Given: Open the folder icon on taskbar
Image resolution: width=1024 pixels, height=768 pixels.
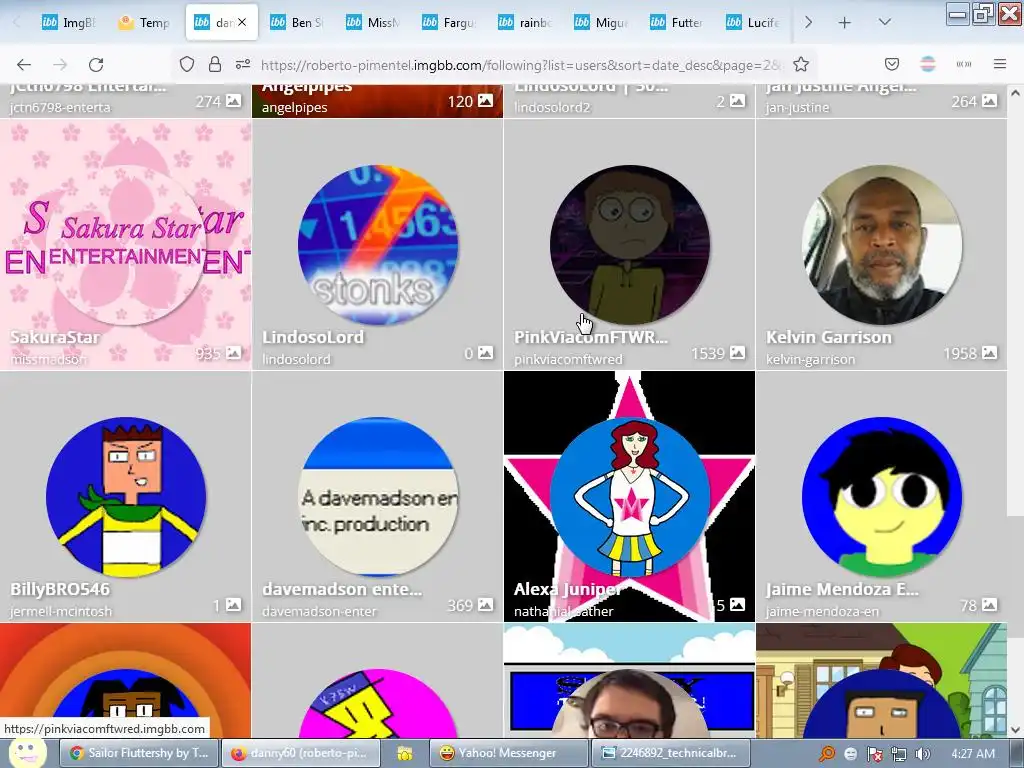Looking at the screenshot, I should [x=405, y=754].
